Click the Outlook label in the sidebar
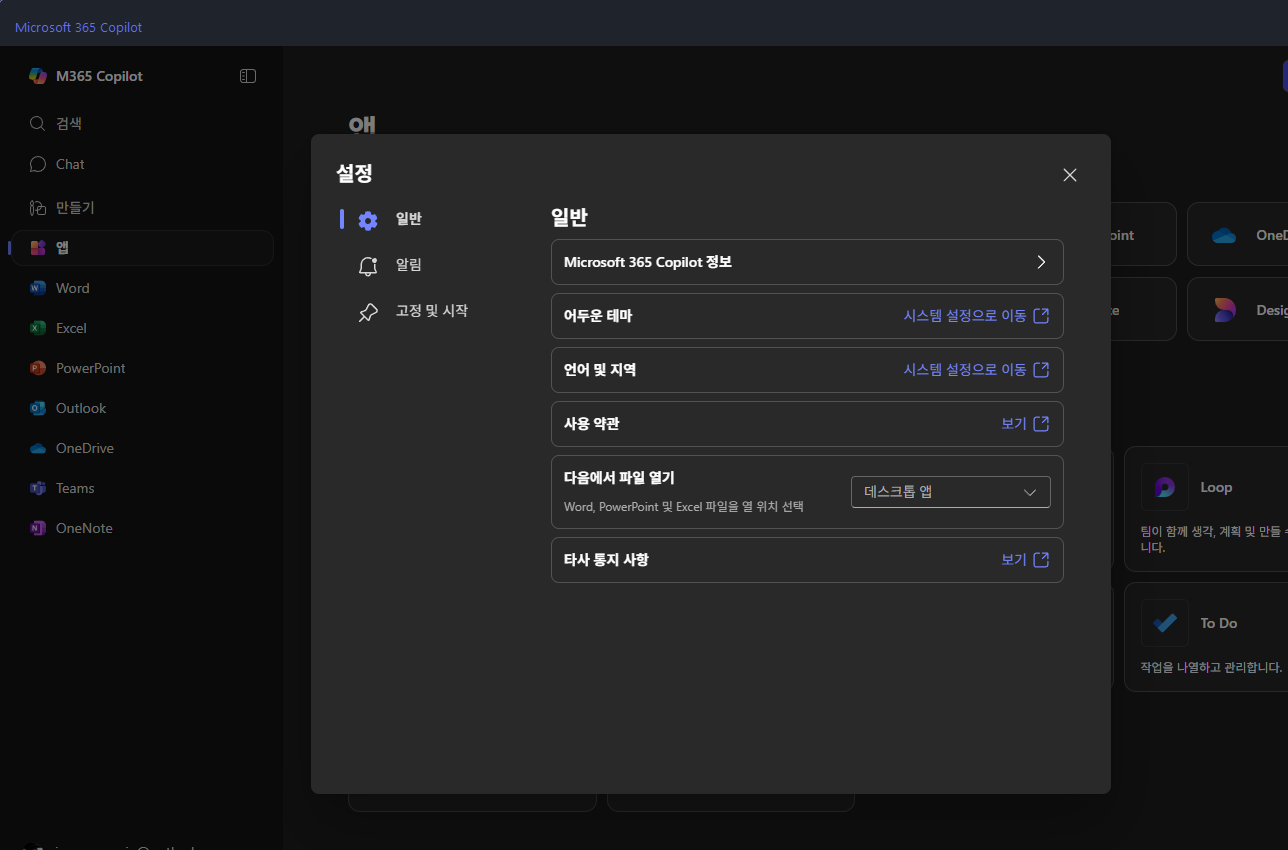 coord(81,408)
